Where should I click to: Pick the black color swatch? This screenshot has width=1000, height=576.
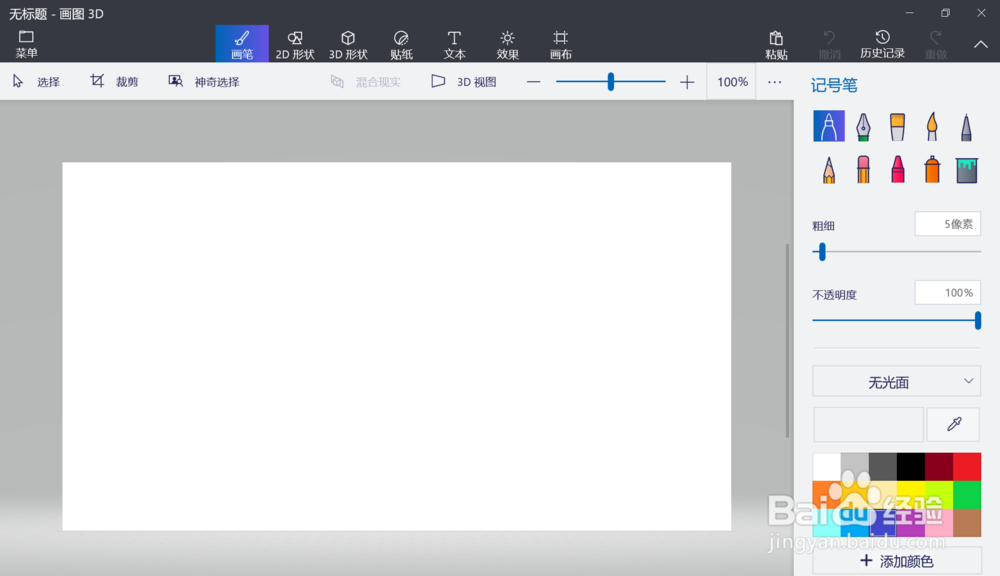911,467
